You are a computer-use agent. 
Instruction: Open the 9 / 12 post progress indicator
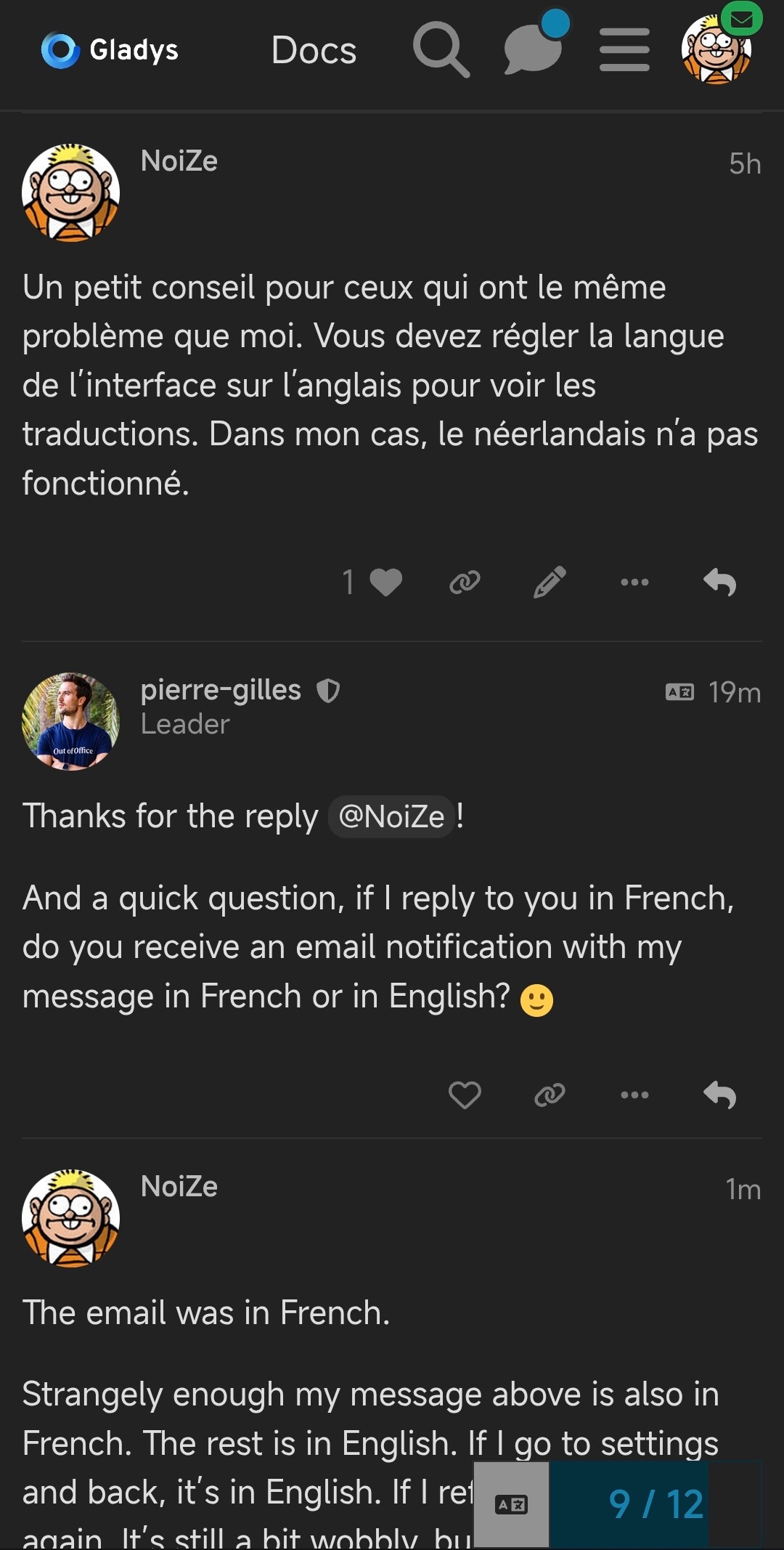(x=656, y=1504)
